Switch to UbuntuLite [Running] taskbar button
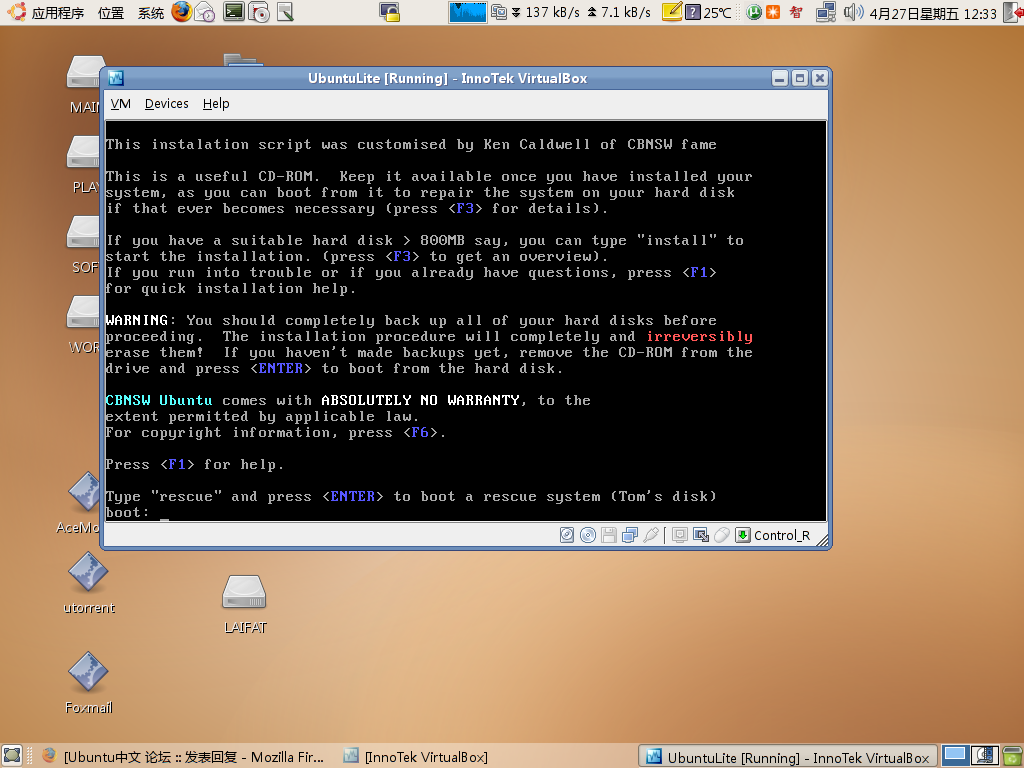 (x=788, y=757)
